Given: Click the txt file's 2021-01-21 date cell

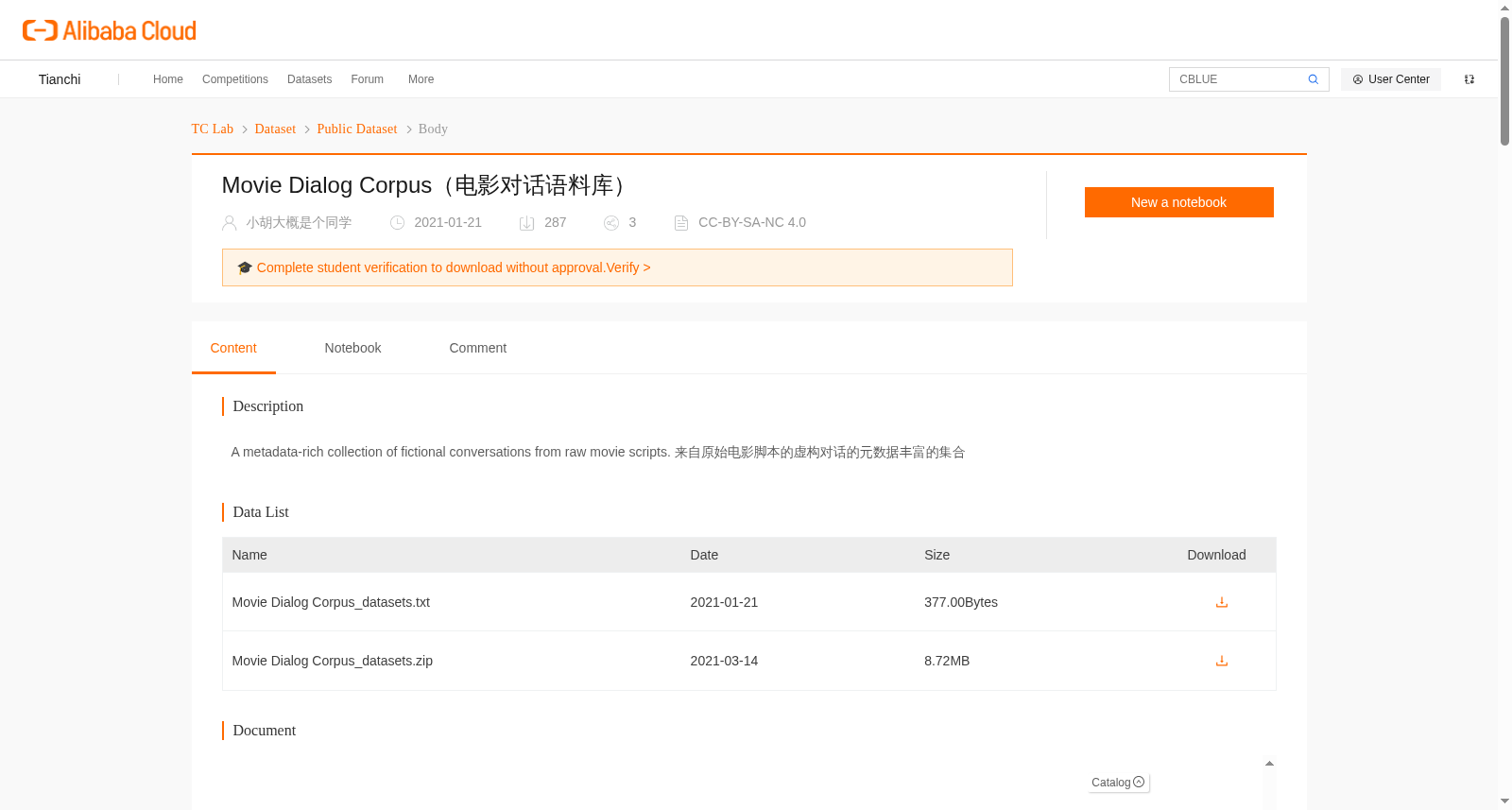Looking at the screenshot, I should click(724, 602).
